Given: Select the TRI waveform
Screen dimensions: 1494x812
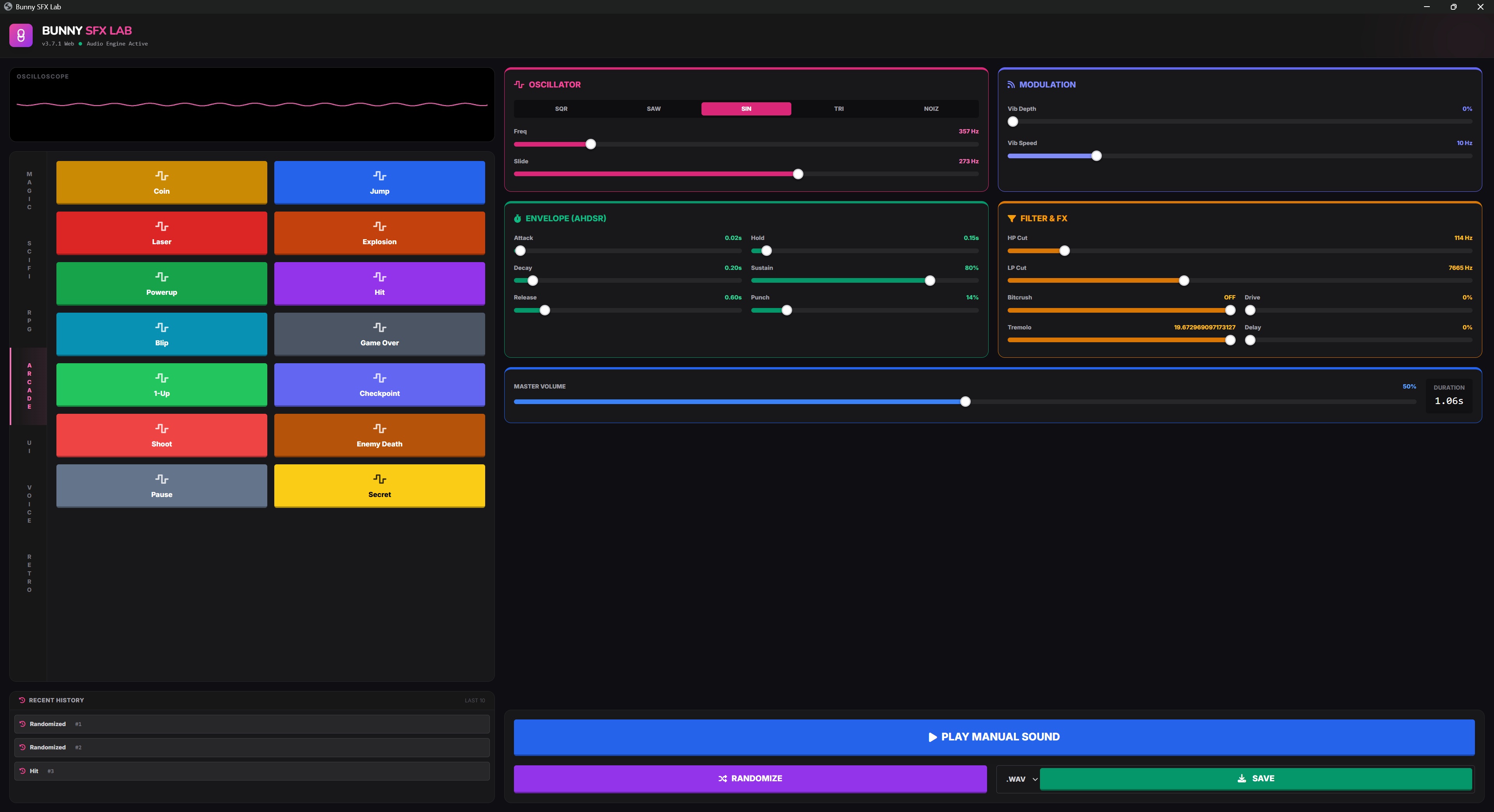Looking at the screenshot, I should click(839, 109).
